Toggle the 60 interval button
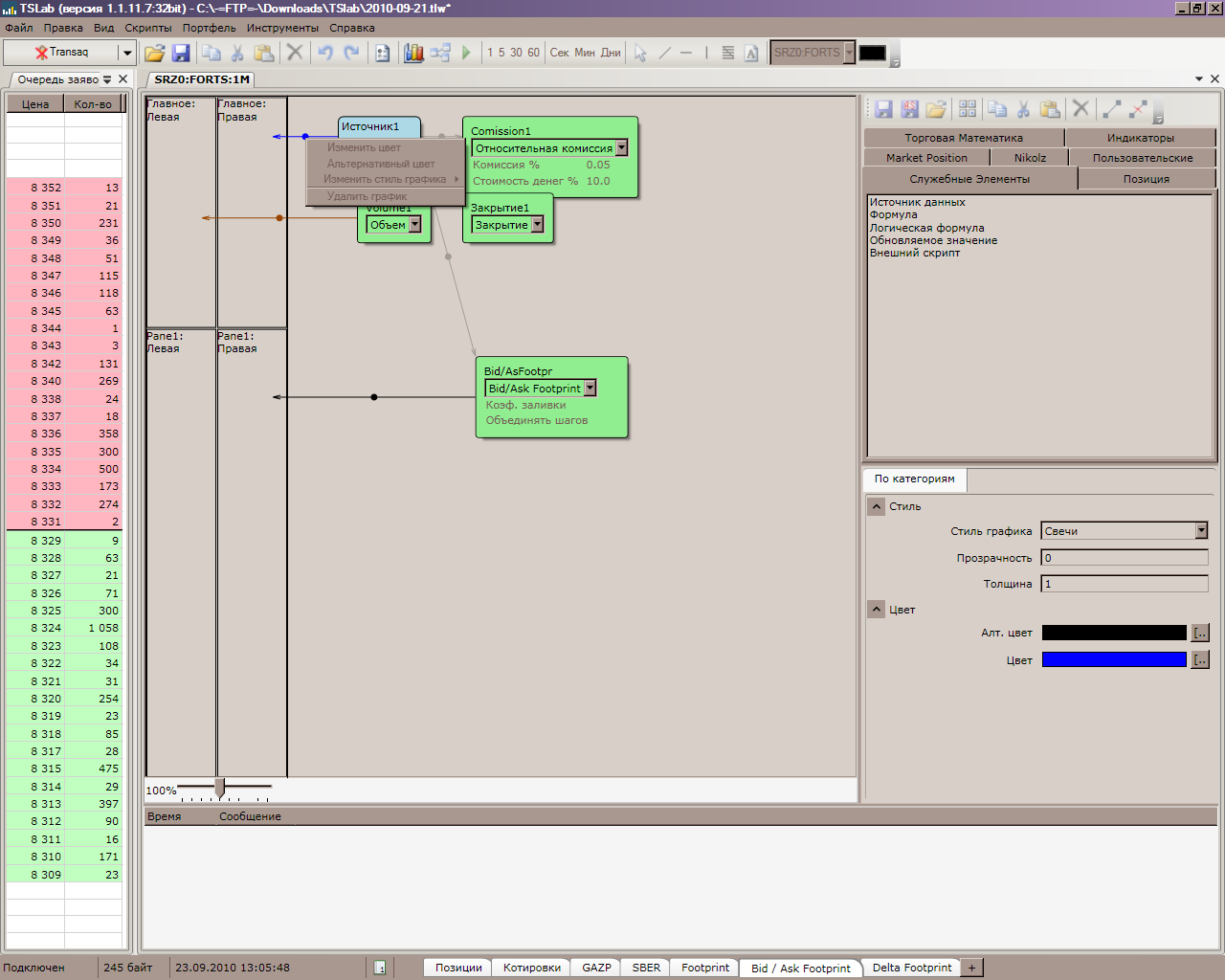The height and width of the screenshot is (980, 1225). [x=533, y=53]
